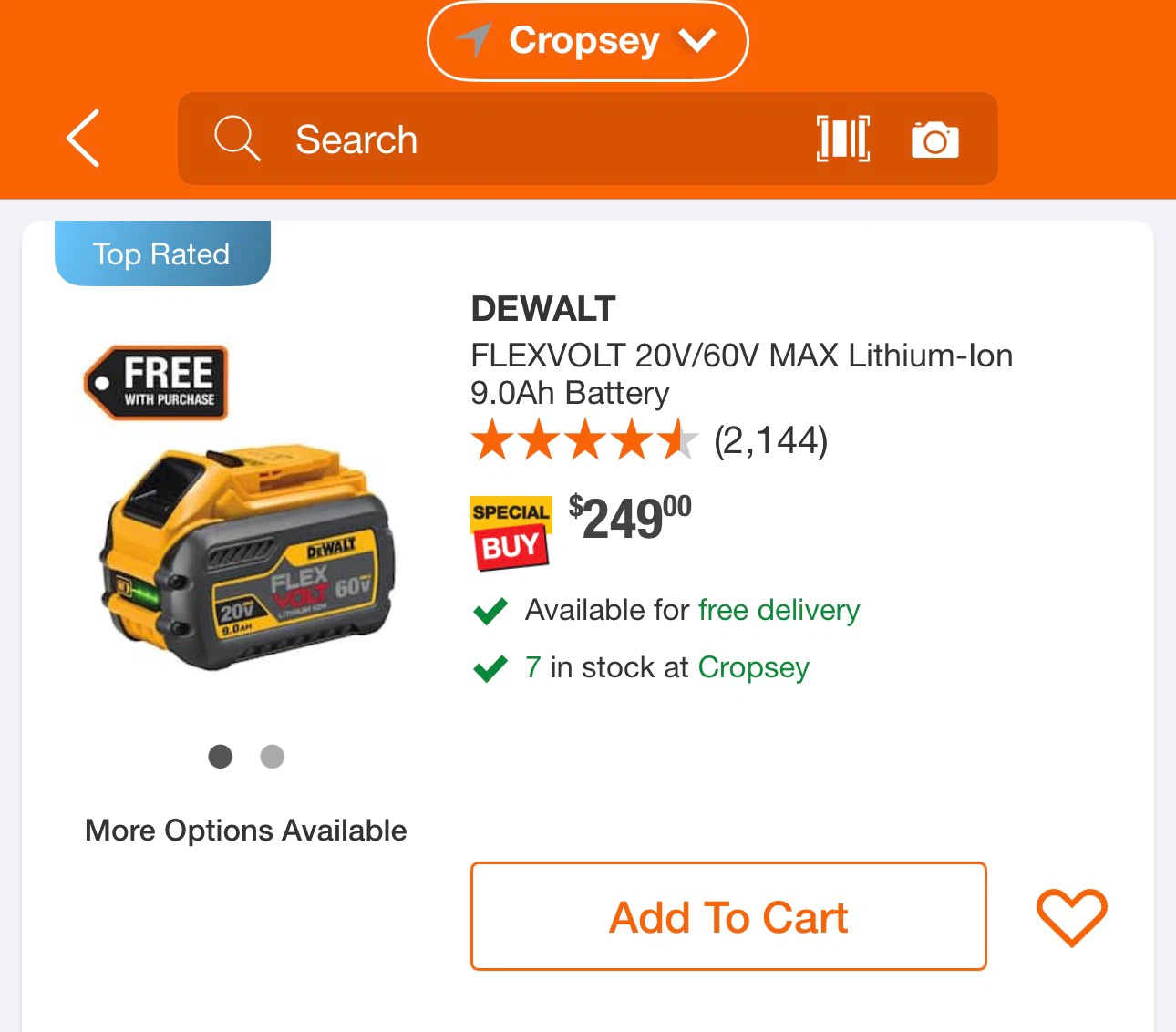Add the DEWALT battery to cart
Viewport: 1176px width, 1032px height.
(728, 916)
